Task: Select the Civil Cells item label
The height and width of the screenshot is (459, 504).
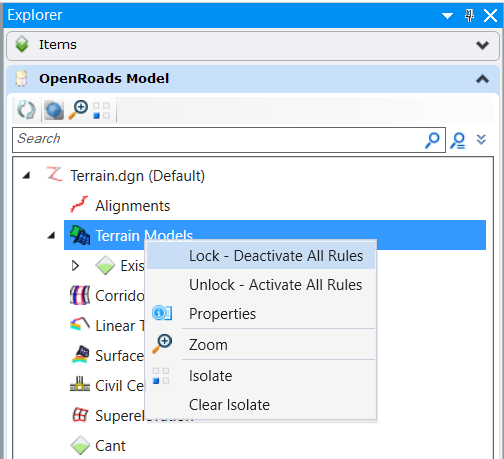Action: 120,386
